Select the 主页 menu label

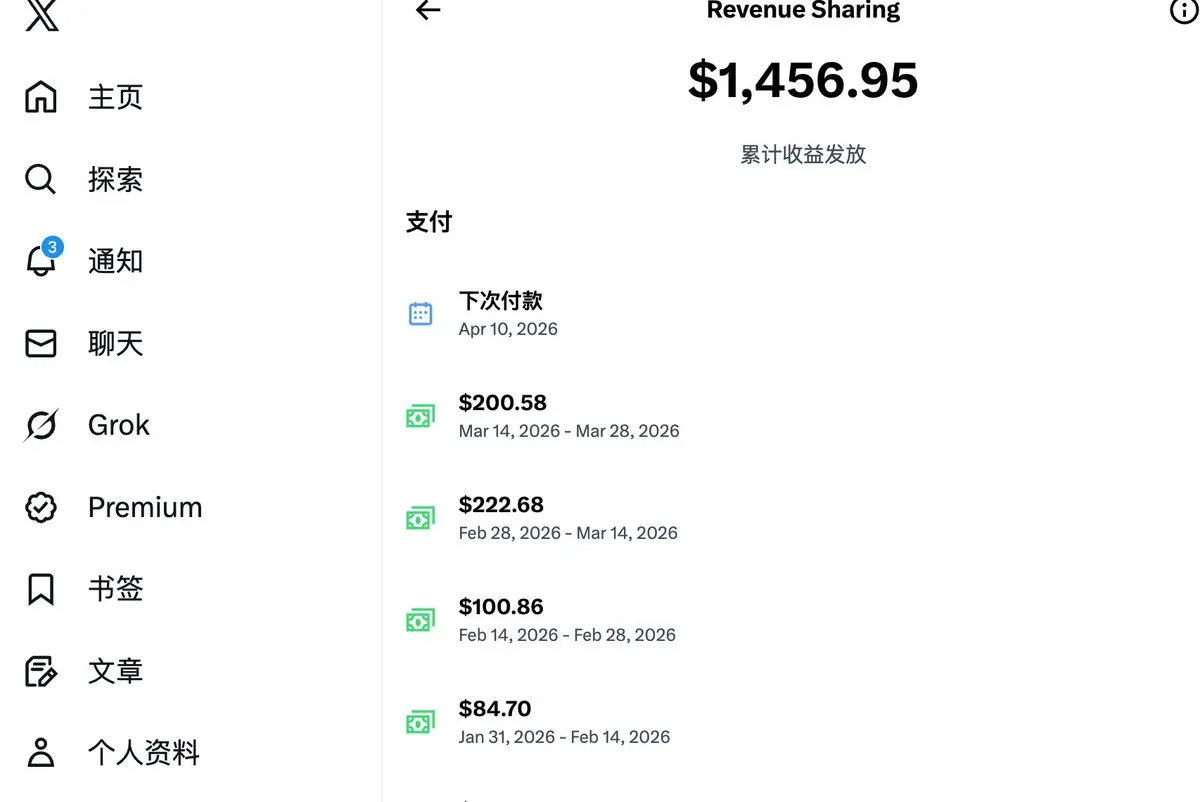tap(116, 97)
